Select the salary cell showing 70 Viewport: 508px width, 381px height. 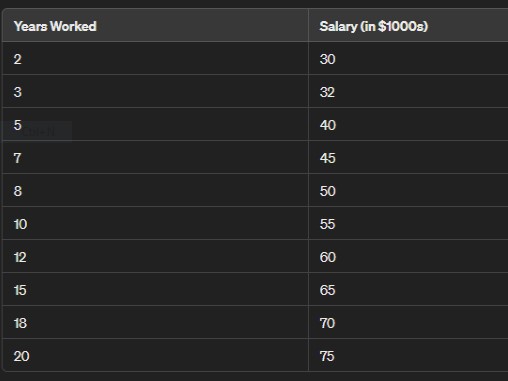(408, 322)
